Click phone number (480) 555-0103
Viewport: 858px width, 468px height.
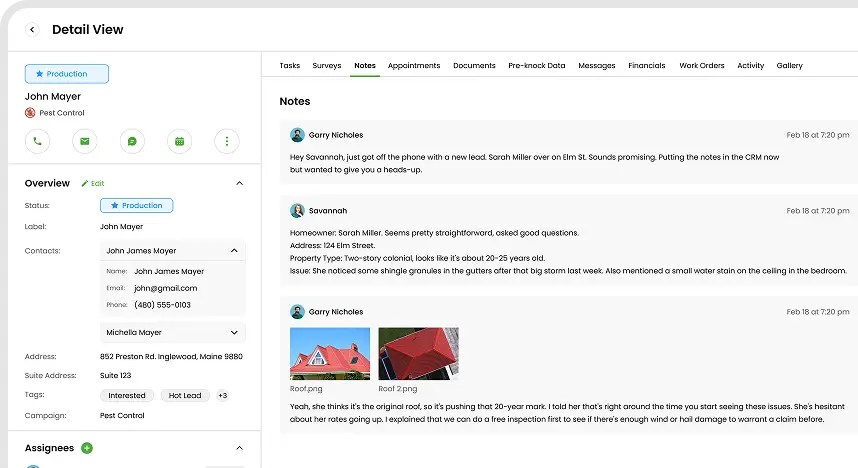coord(163,305)
